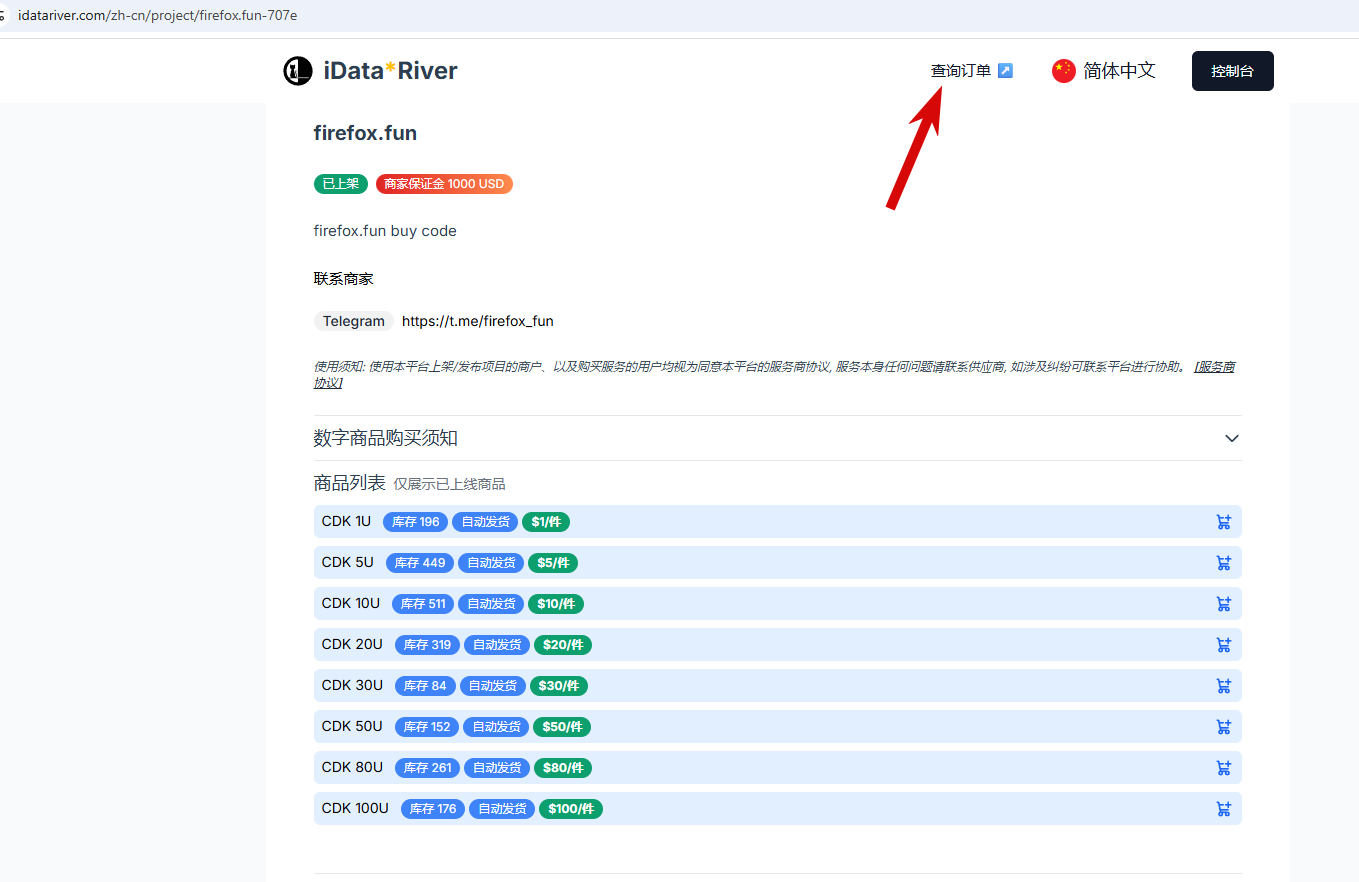Open the 服务商协议 agreement link
Viewport: 1359px width, 882px height.
tap(1214, 367)
